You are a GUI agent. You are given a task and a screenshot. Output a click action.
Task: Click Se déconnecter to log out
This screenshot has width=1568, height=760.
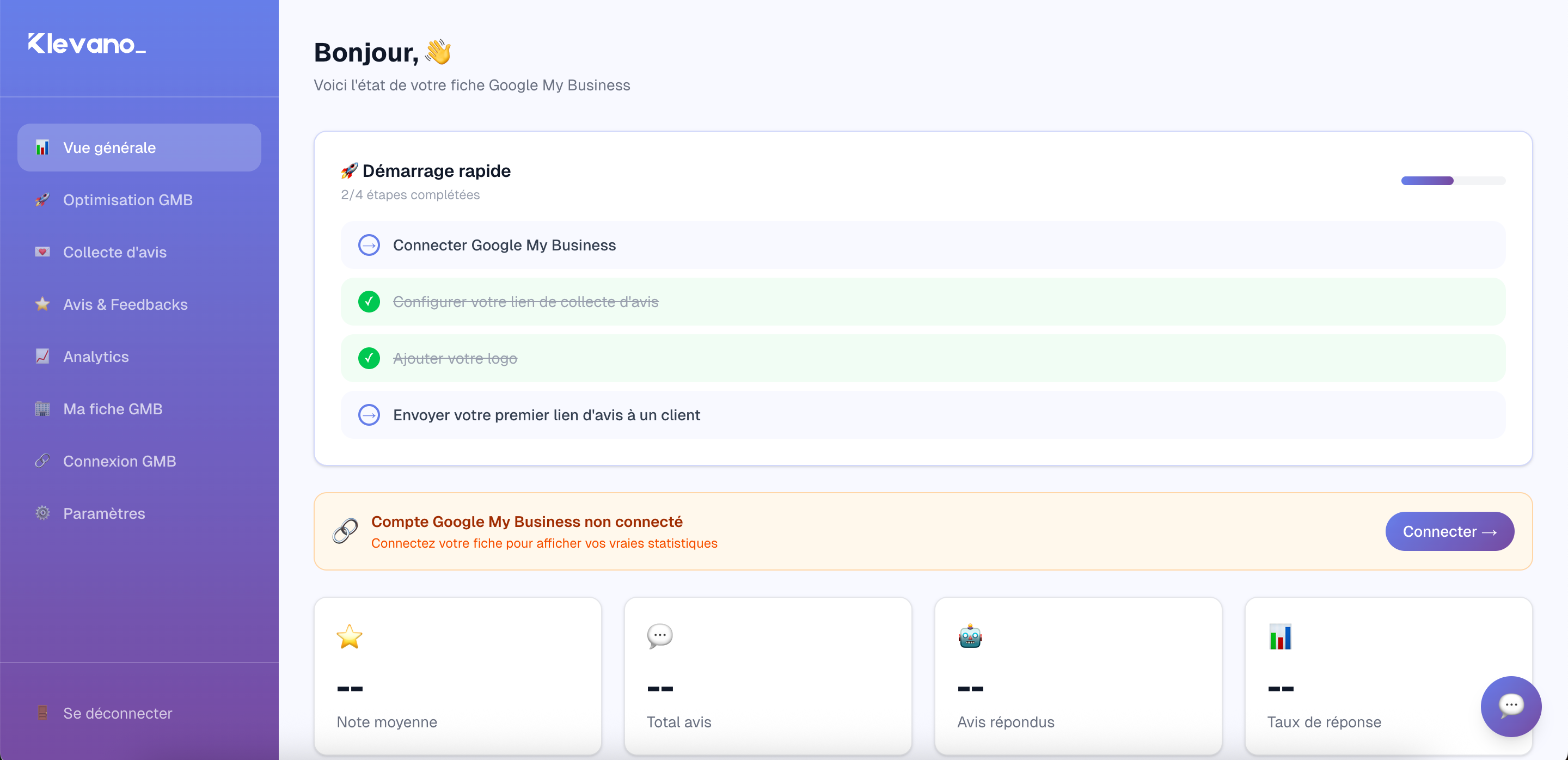coord(117,713)
